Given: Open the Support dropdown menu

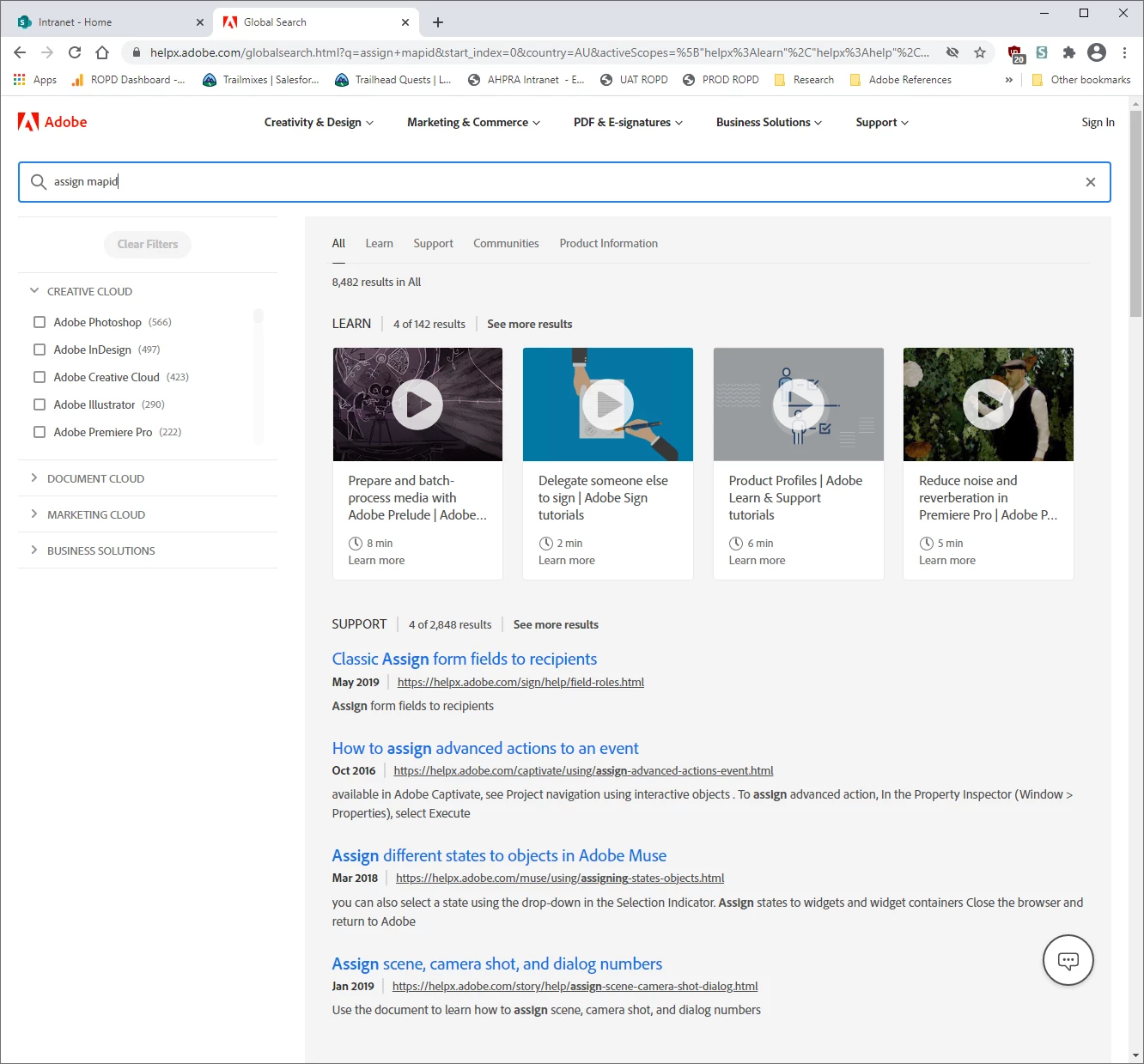Looking at the screenshot, I should click(882, 122).
